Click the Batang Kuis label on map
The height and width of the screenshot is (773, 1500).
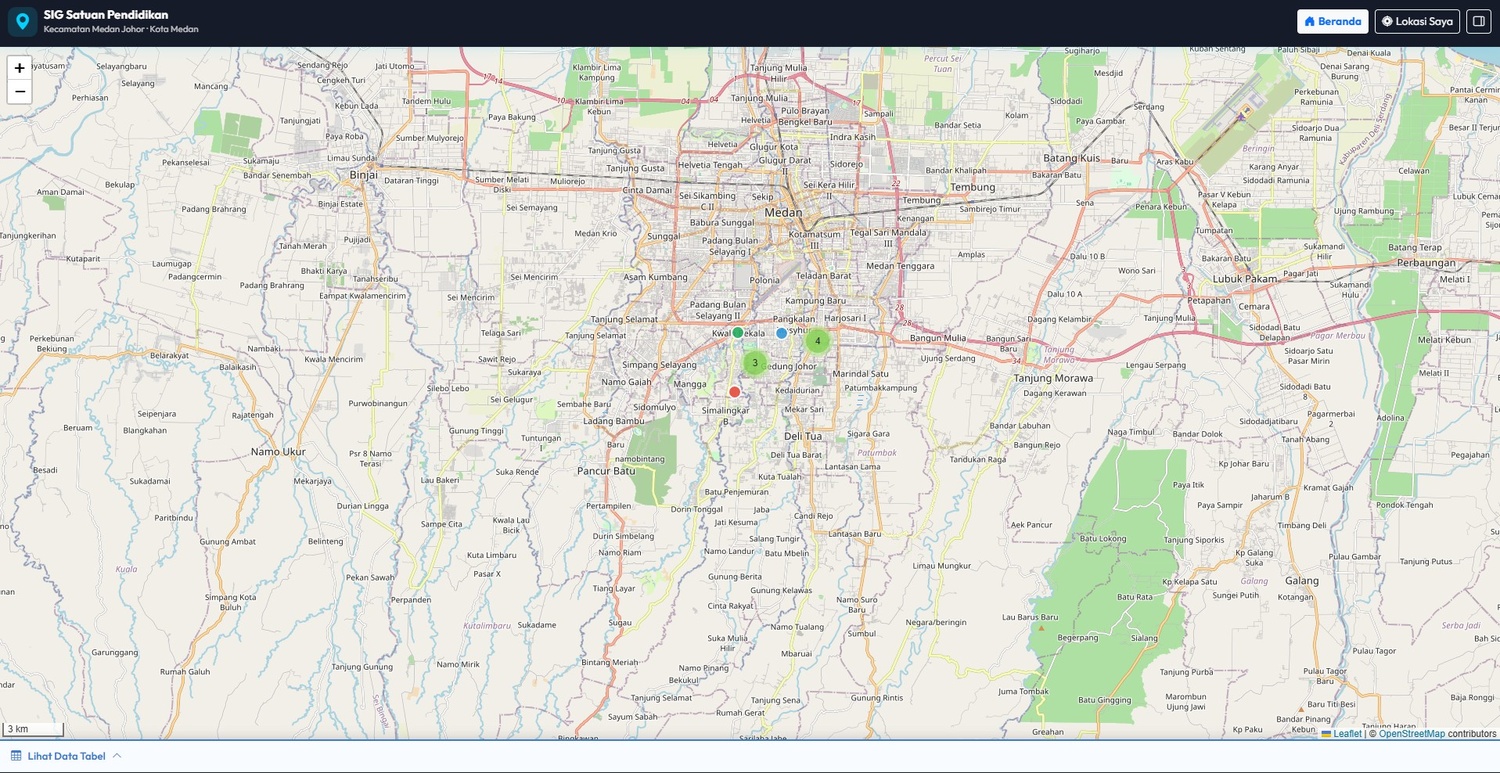[x=1072, y=159]
